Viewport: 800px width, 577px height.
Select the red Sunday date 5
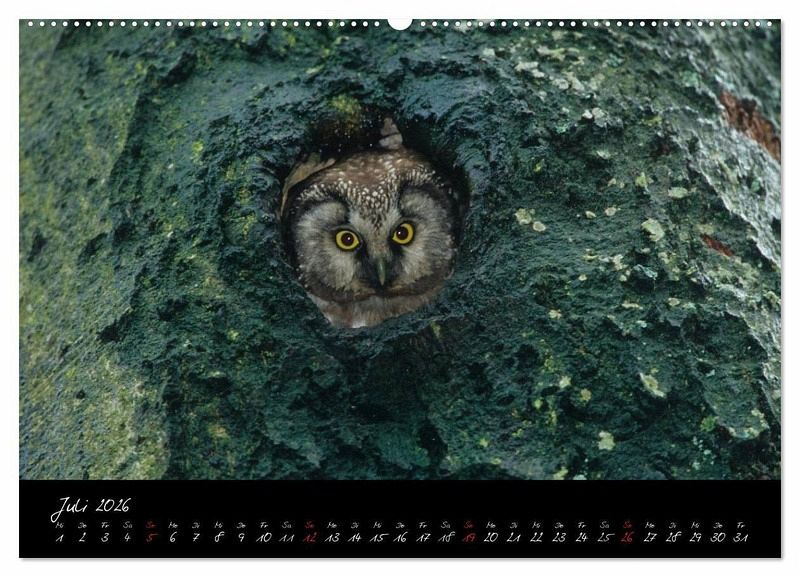(151, 537)
